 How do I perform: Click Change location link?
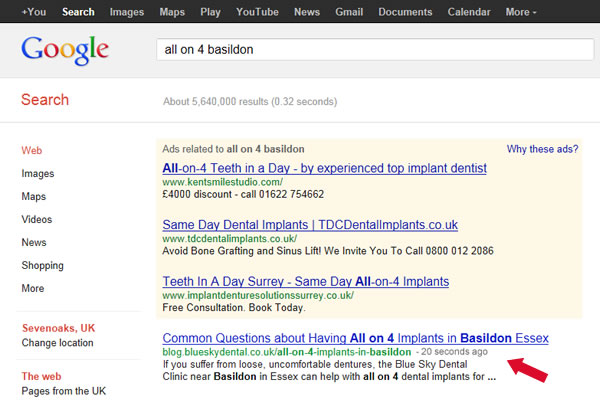pyautogui.click(x=58, y=343)
